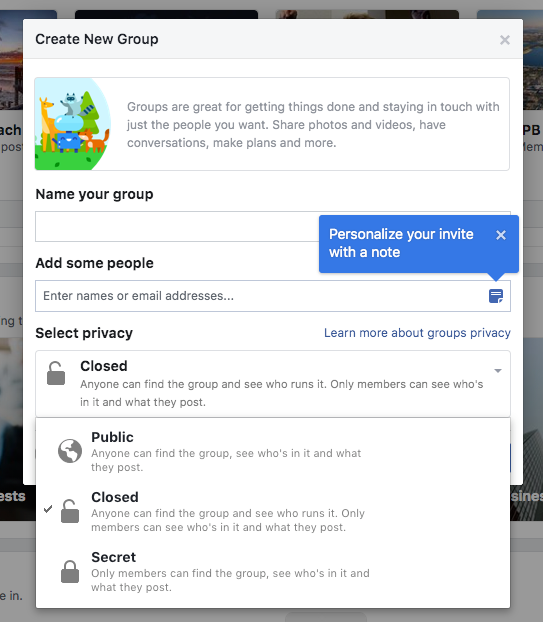The image size is (543, 622).
Task: Click the locked padlock icon for Secret
Action: pyautogui.click(x=70, y=571)
